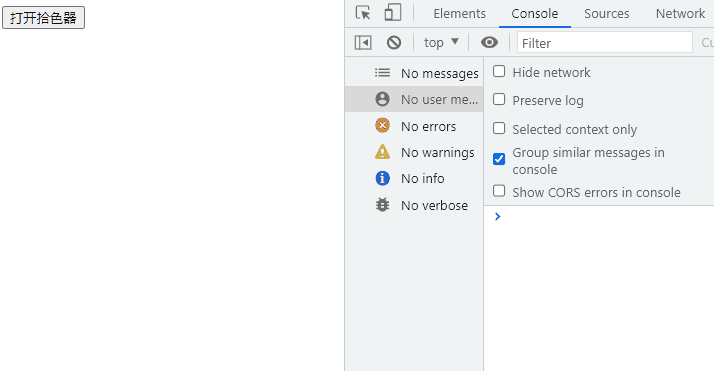Viewport: 714px width, 371px height.
Task: Clear console with the ban icon
Action: click(x=394, y=43)
